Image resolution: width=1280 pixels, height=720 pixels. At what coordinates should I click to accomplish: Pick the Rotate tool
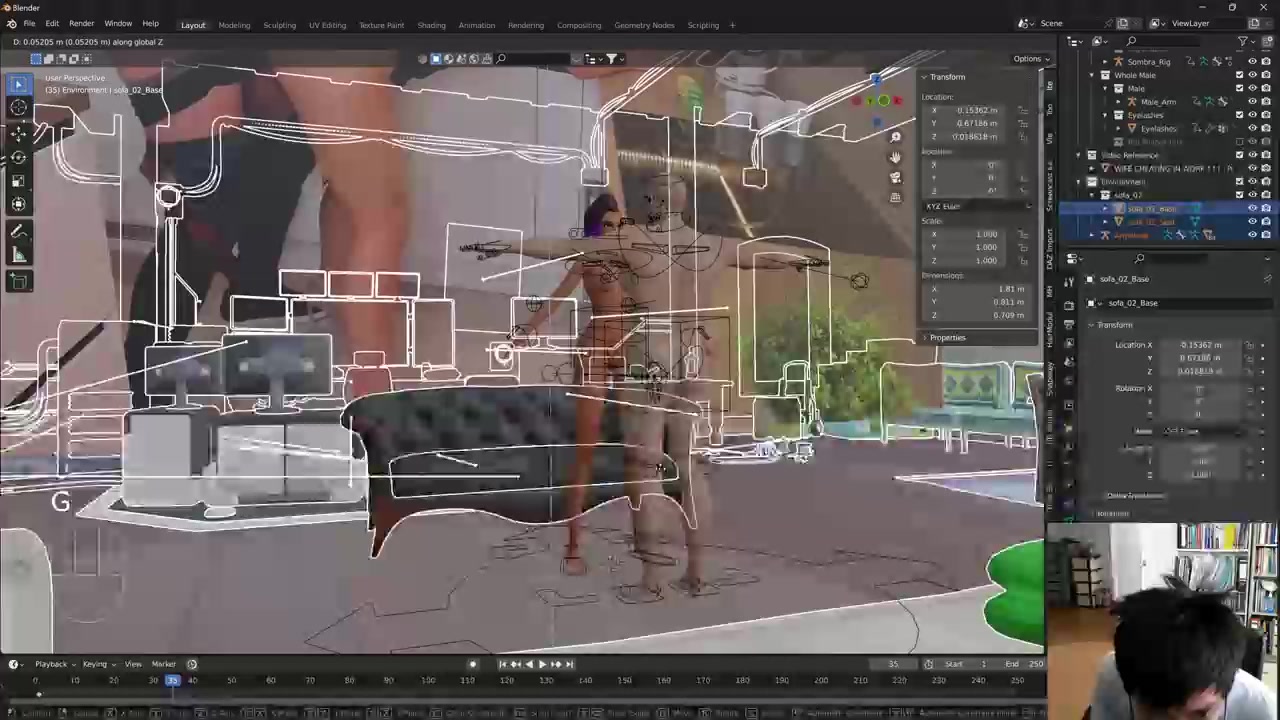click(x=19, y=157)
